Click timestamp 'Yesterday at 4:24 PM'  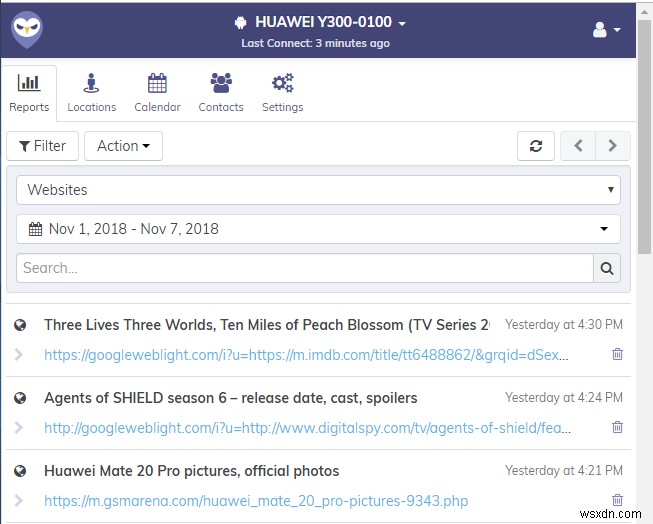(564, 397)
